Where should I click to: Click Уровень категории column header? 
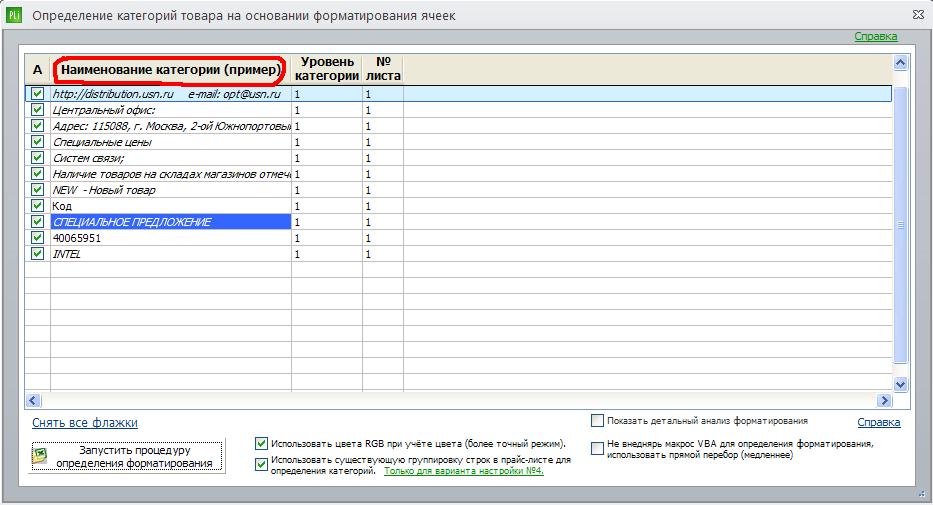tap(327, 69)
